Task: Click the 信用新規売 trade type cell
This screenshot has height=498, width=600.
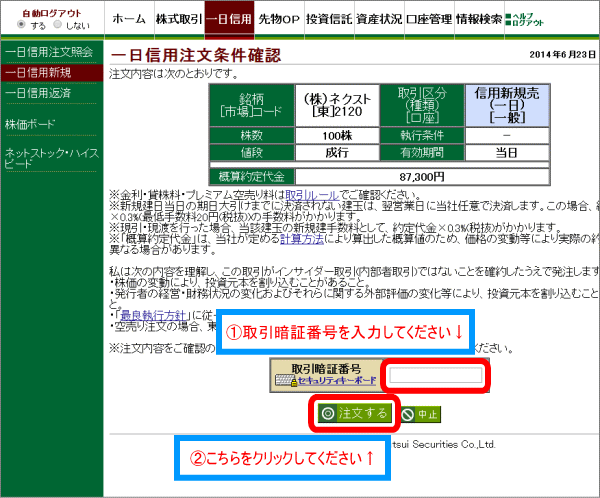Action: pos(507,105)
